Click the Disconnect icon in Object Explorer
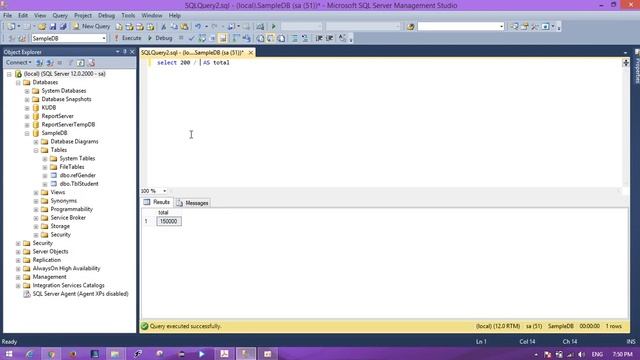 (50, 62)
